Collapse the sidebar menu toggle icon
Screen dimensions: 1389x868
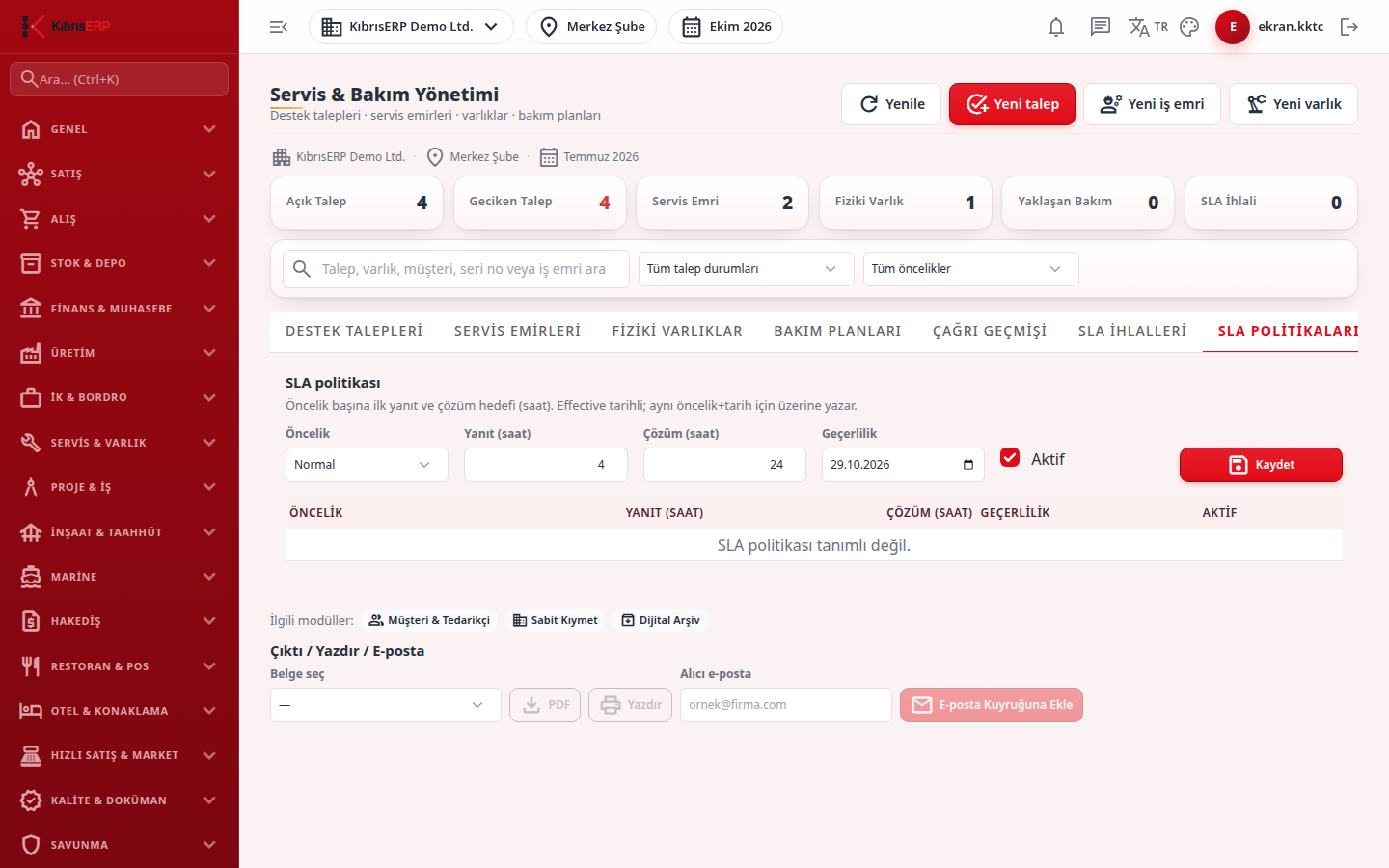click(279, 27)
